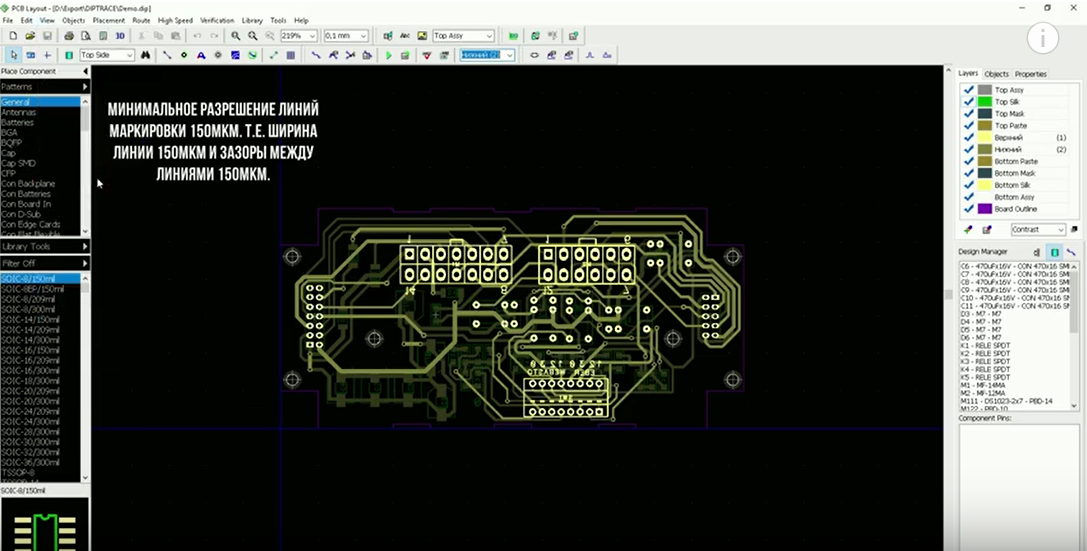Select the text placement tool (letter A)
This screenshot has width=1087, height=551.
point(201,55)
